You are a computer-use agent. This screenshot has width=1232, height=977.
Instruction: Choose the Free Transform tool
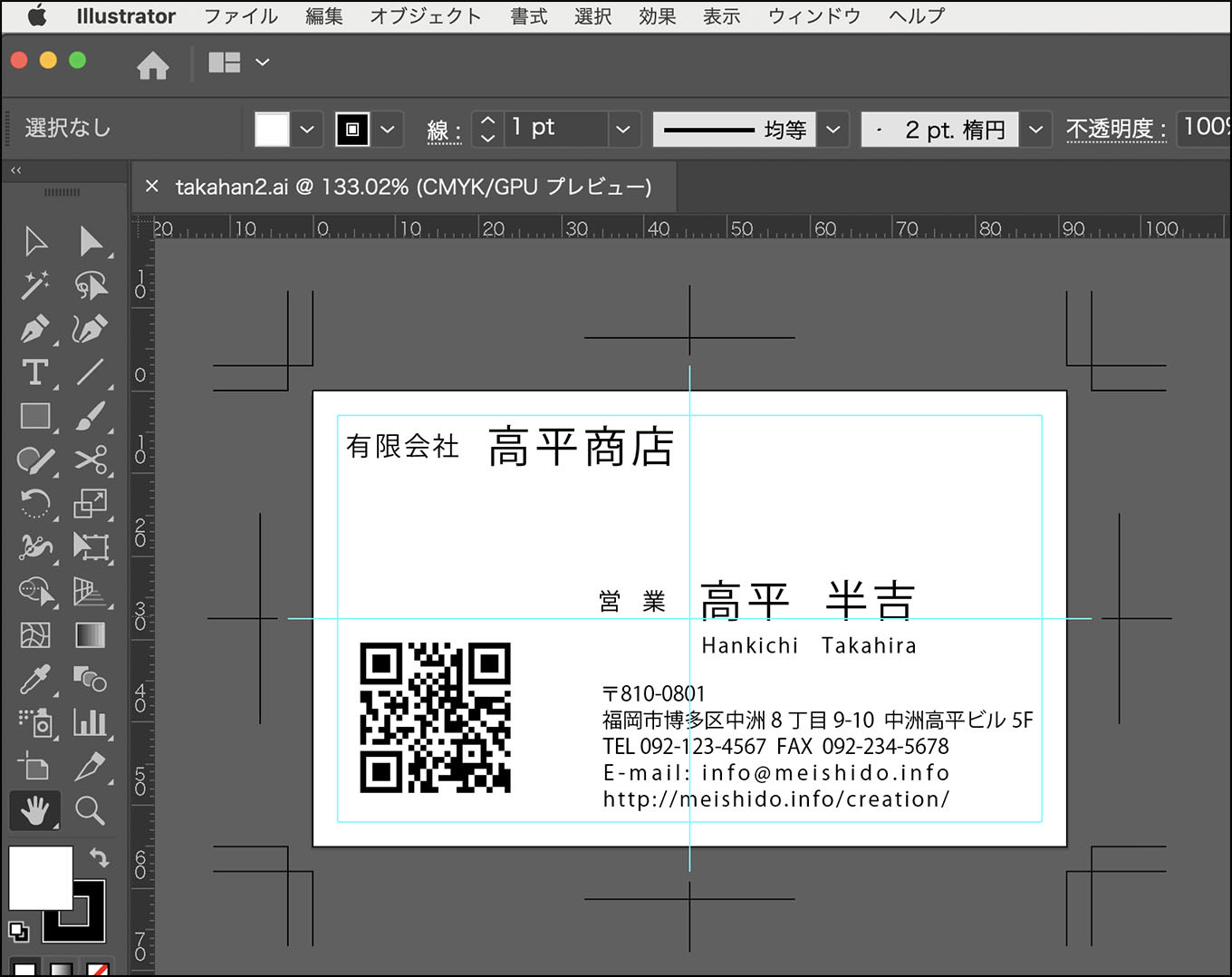[x=90, y=547]
